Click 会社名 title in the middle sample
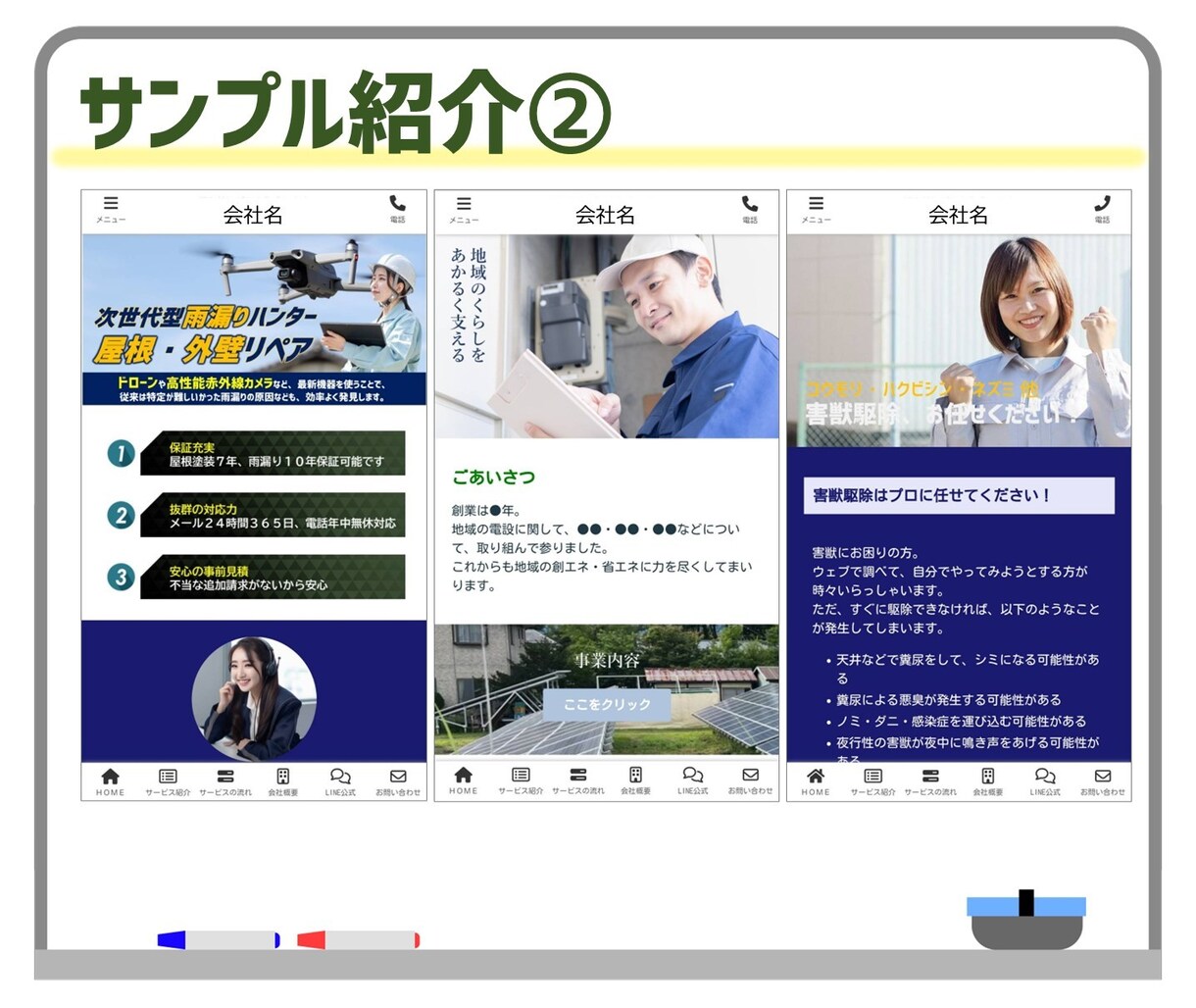 [x=605, y=215]
